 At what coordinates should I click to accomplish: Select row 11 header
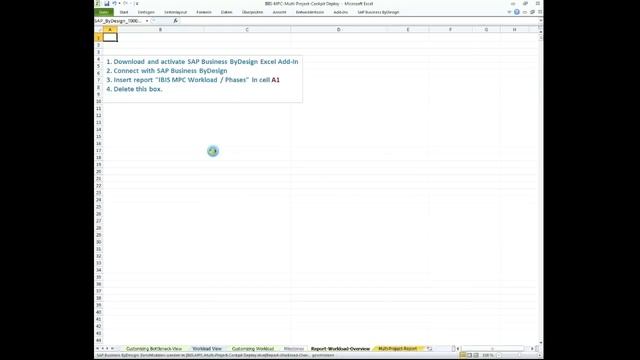[98, 108]
